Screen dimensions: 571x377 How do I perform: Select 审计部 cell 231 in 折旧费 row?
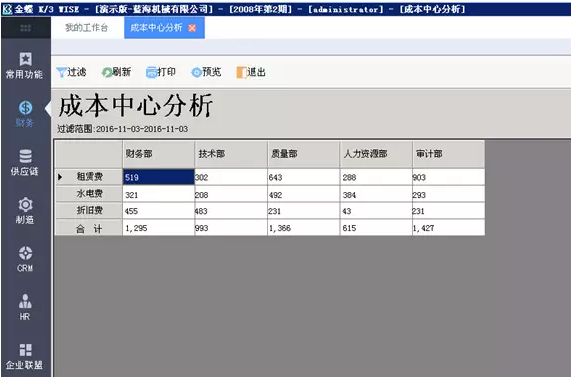[x=449, y=211]
